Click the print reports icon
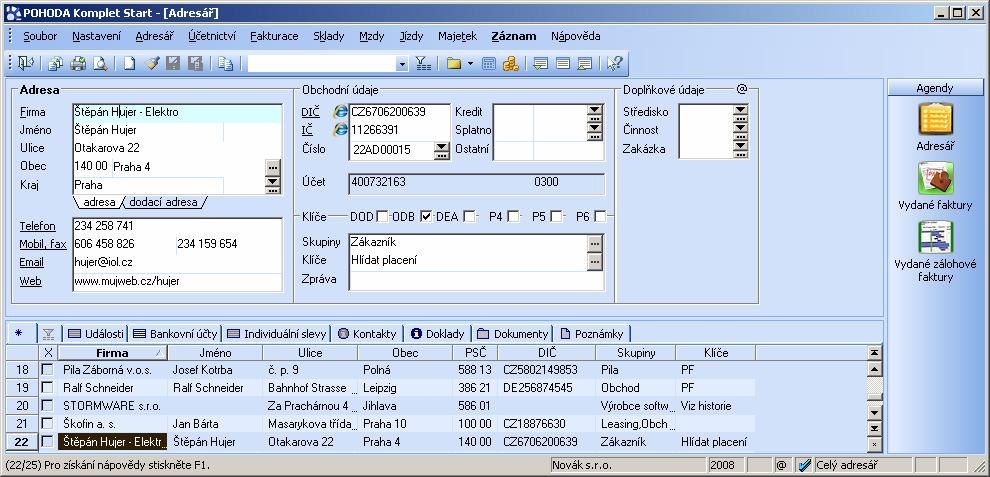 56,63
